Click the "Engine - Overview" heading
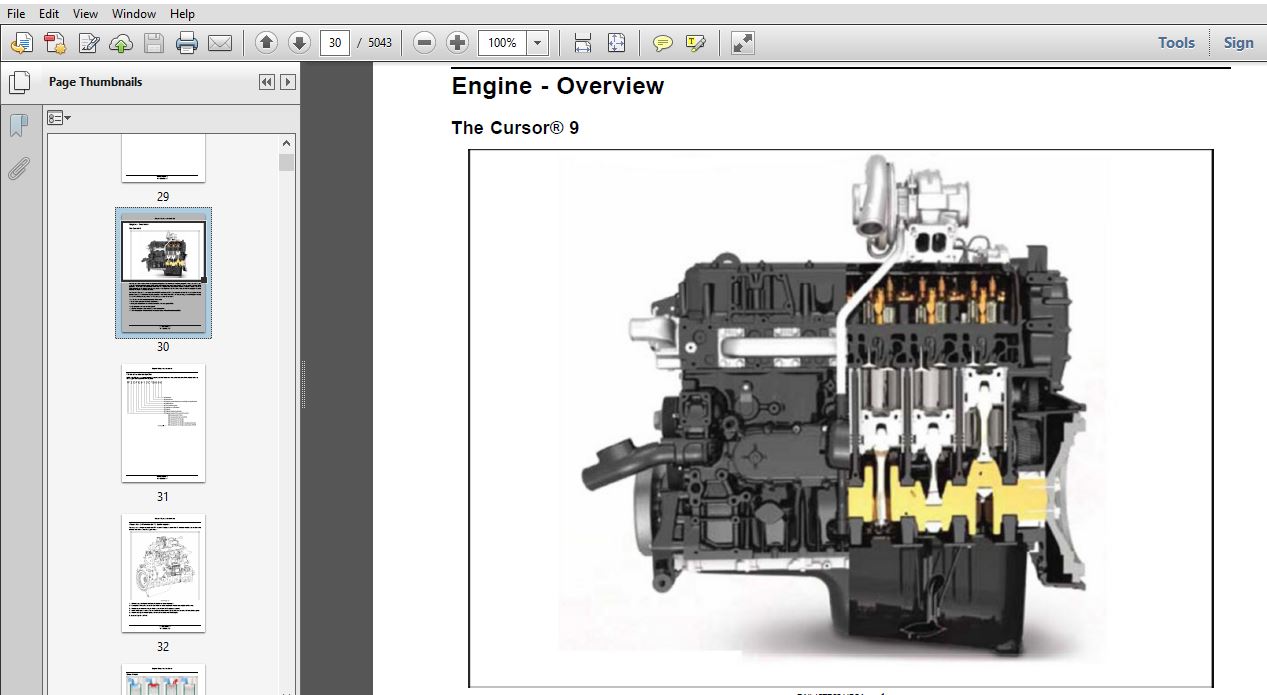 (x=557, y=86)
